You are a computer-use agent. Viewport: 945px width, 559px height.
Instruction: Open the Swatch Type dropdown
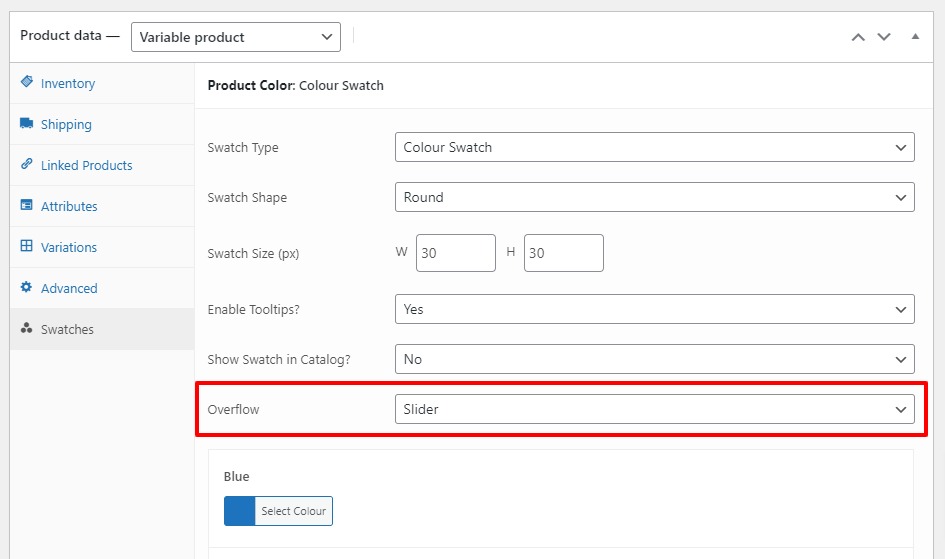point(655,147)
